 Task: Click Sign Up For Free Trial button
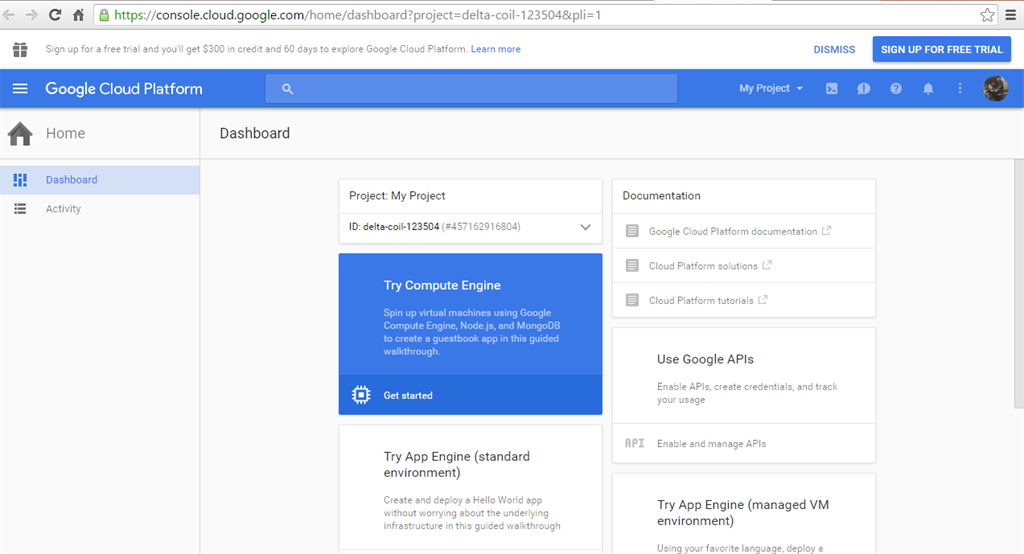[941, 49]
